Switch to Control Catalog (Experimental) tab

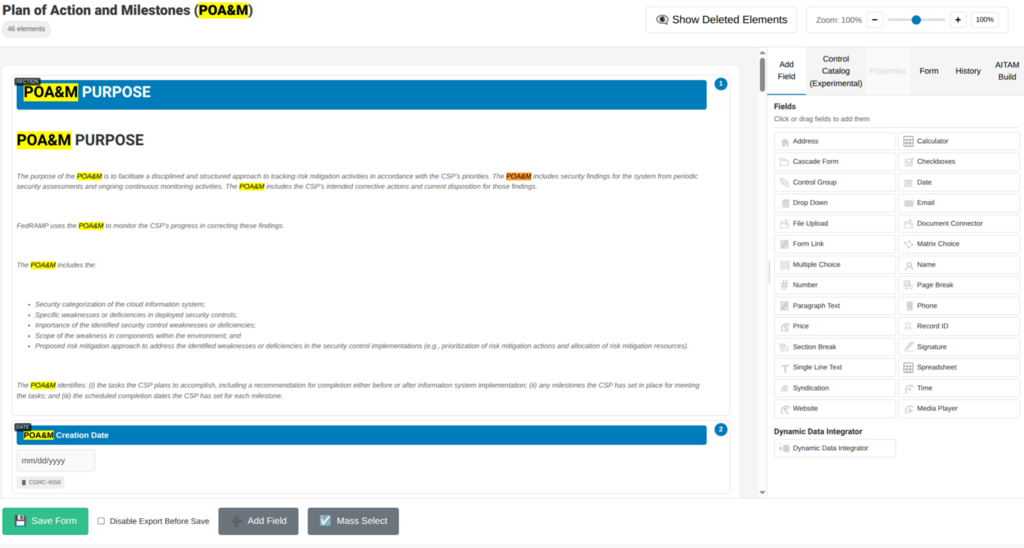click(x=835, y=71)
